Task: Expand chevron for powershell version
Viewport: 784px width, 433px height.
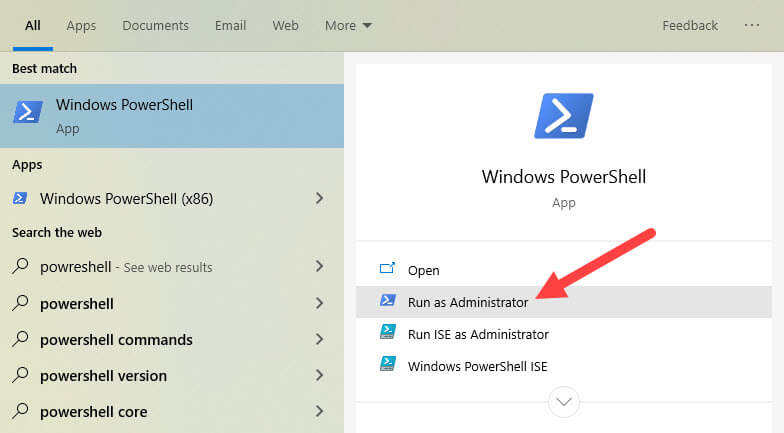Action: click(x=319, y=375)
